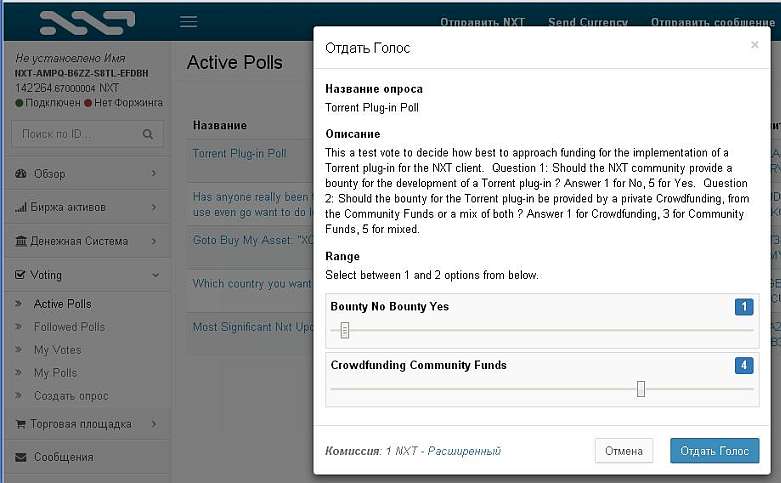Screen dimensions: 781x483
Task: Toggle the hamburger sidebar menu icon
Action: point(188,22)
